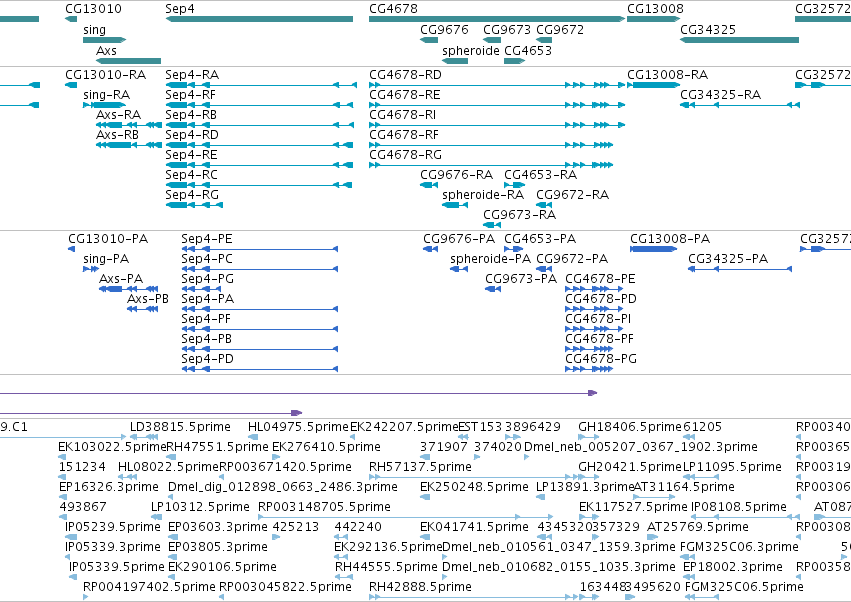Click the longer purple arrow feature

coord(299,393)
